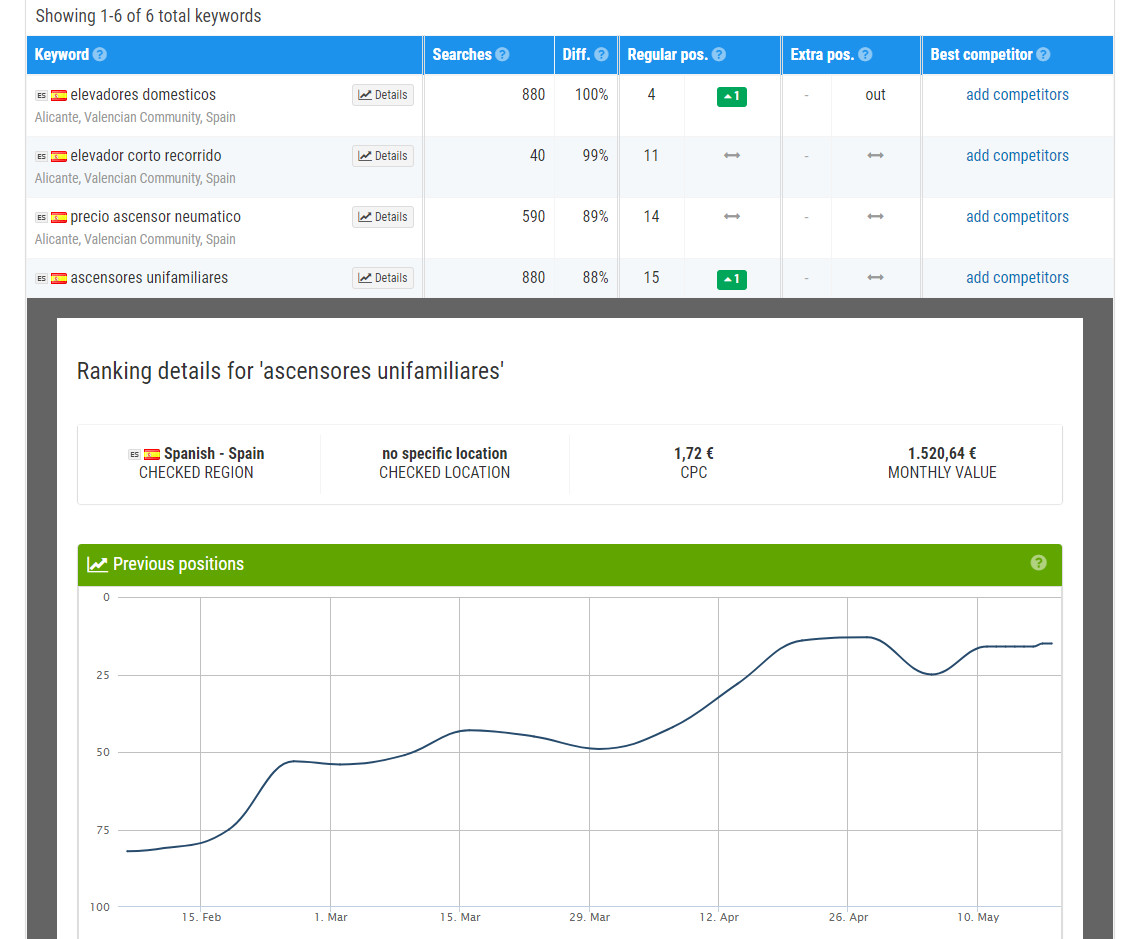This screenshot has width=1124, height=939.
Task: Add competitors for precio ascensor neumatico
Action: 1017,216
